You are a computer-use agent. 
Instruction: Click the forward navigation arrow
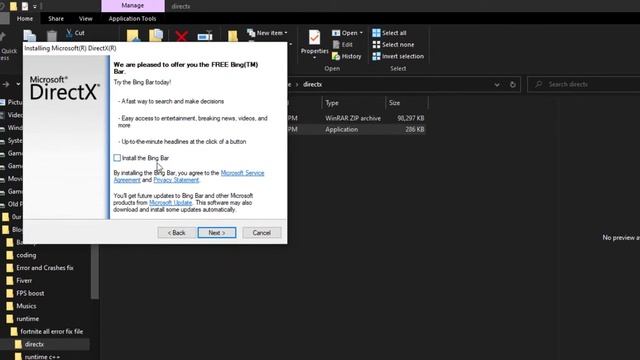tap(6, 84)
